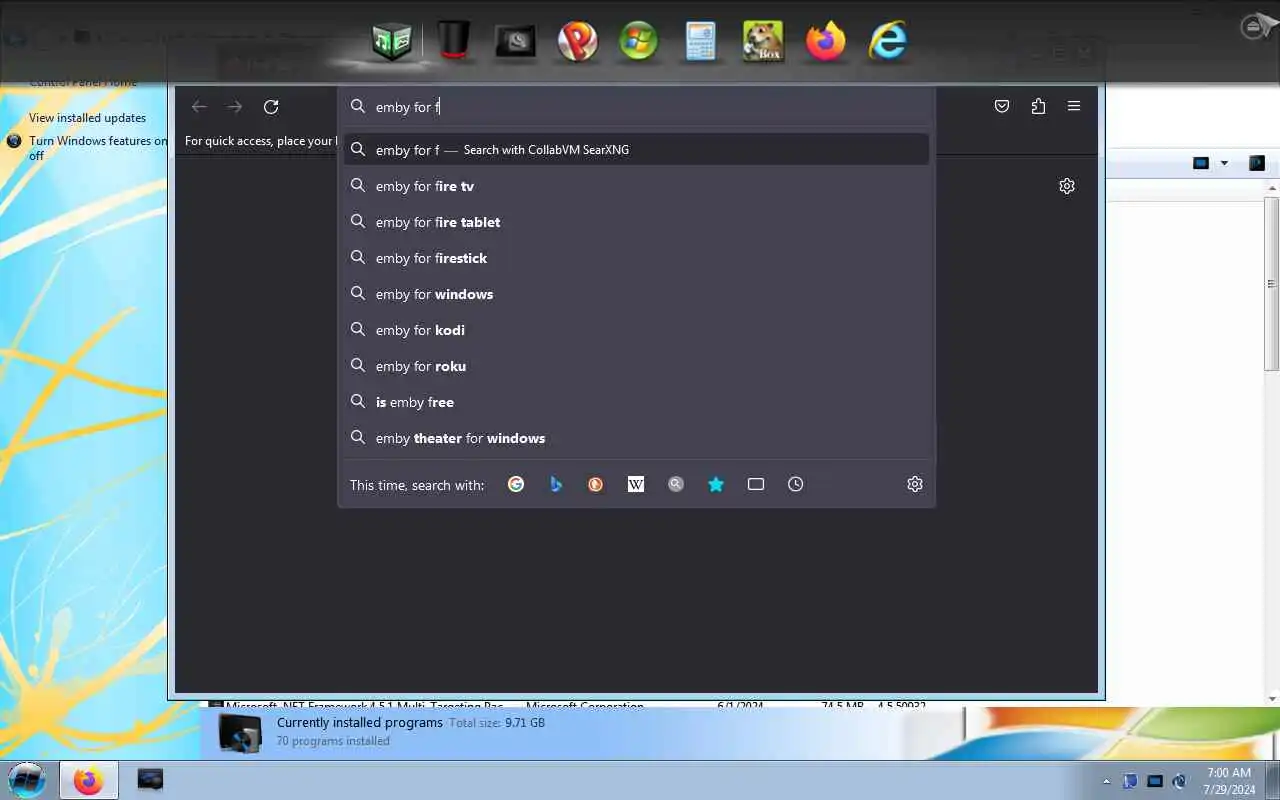Click the view icon in Programs window toolbar
Image resolution: width=1280 pixels, height=800 pixels.
(1201, 163)
